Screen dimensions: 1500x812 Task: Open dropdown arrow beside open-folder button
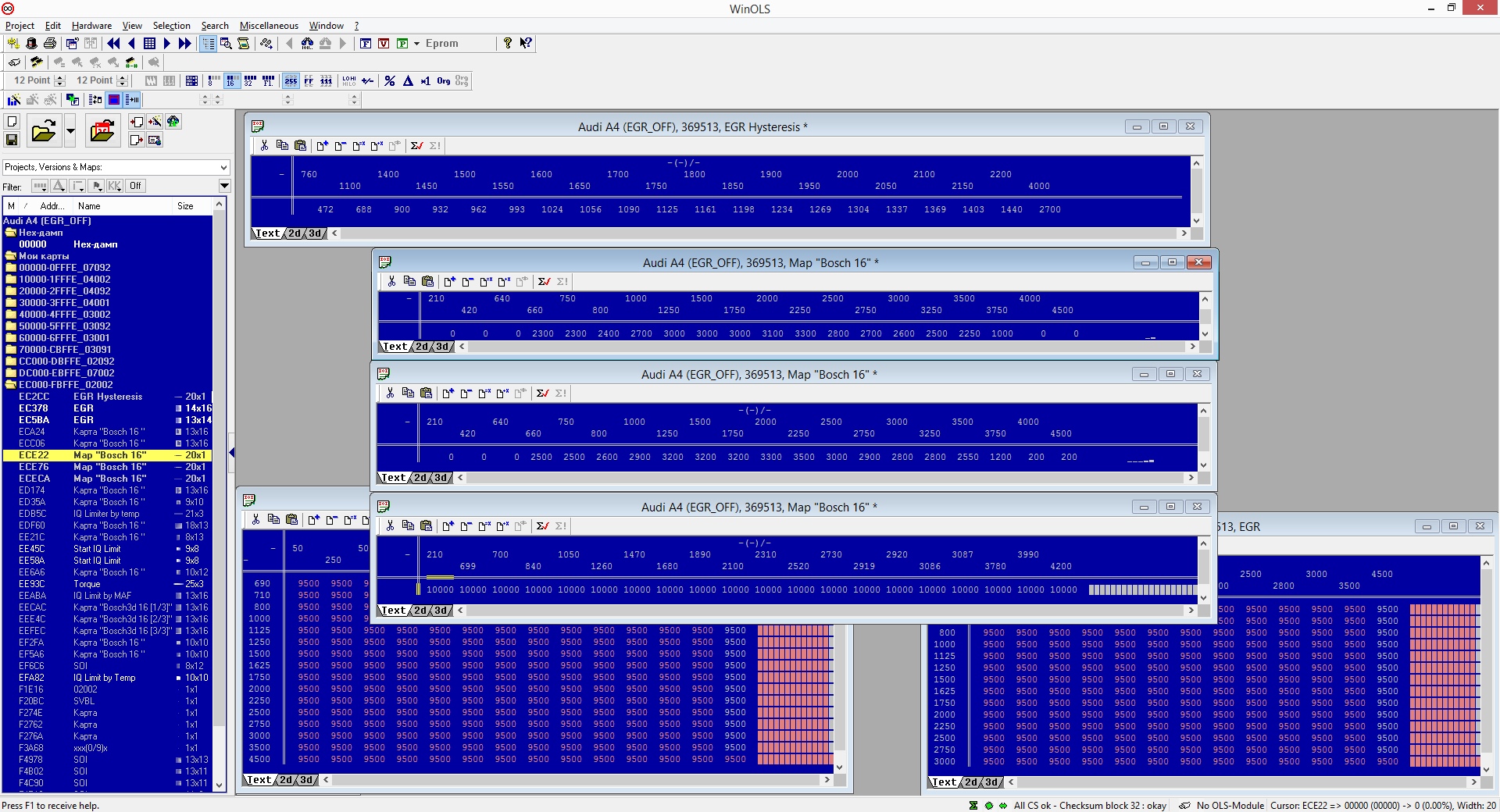pyautogui.click(x=70, y=130)
